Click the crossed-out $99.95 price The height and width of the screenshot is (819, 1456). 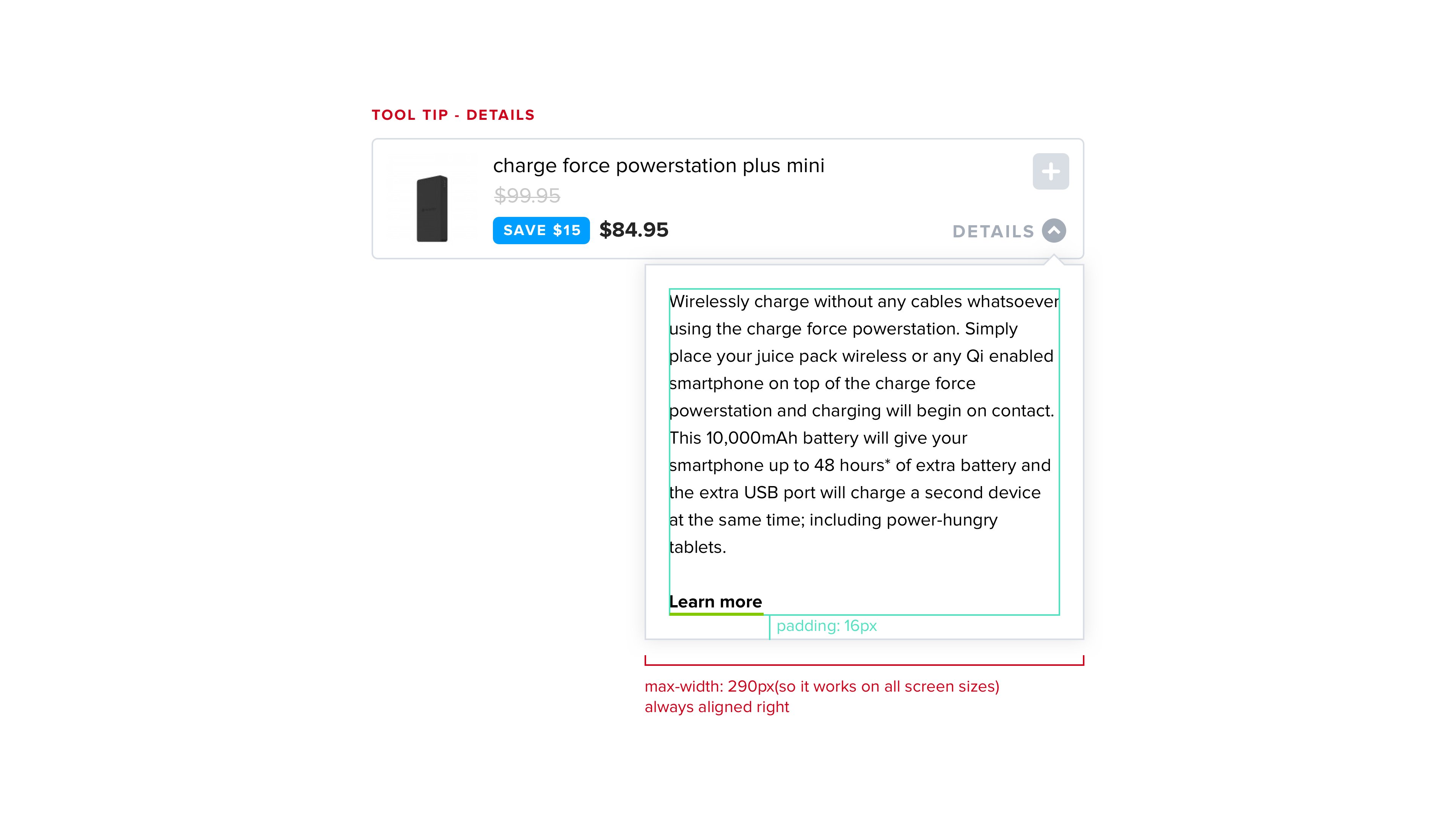tap(527, 196)
